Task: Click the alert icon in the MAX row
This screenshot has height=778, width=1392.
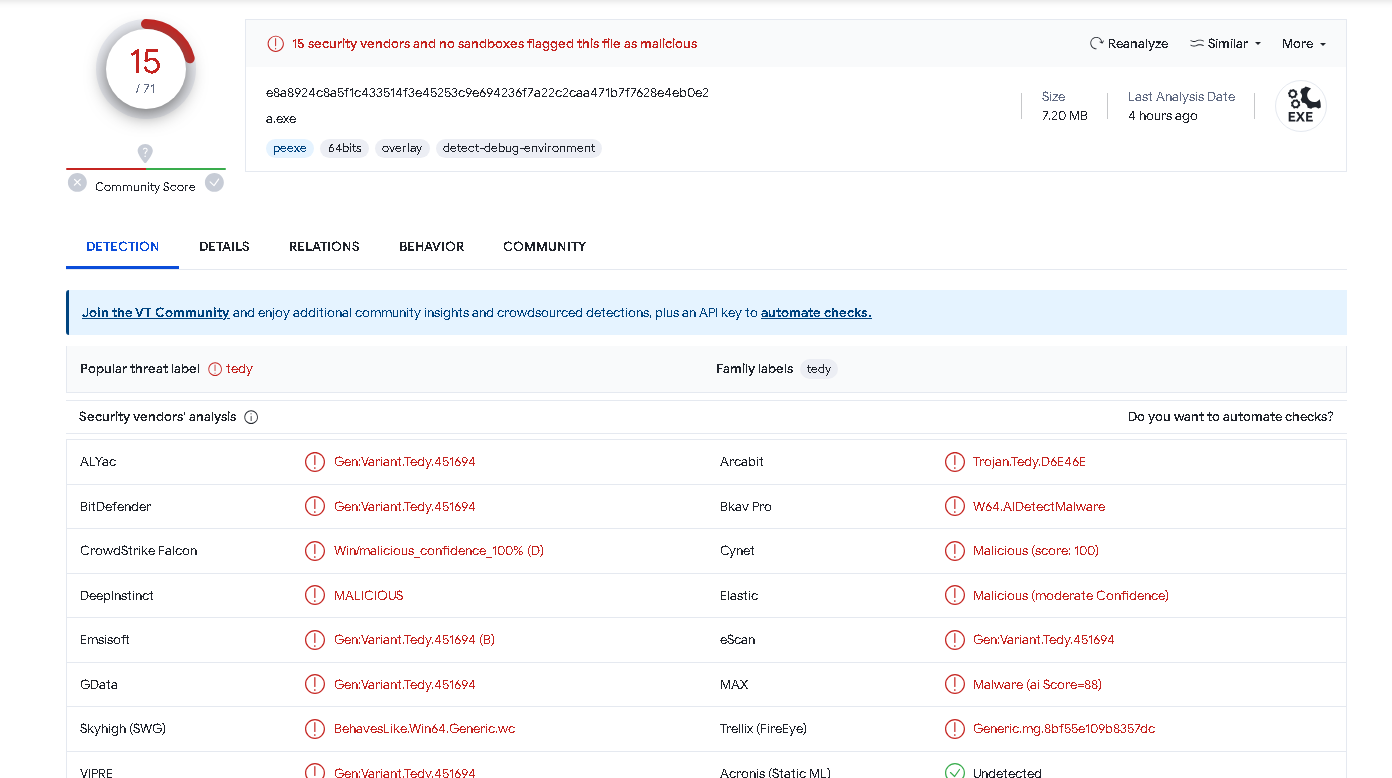Action: click(954, 684)
